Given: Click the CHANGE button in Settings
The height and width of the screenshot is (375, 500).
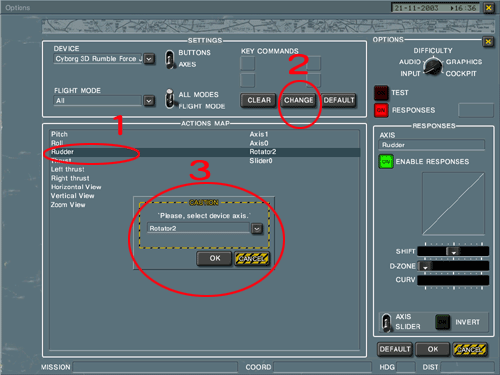Looking at the screenshot, I should [298, 100].
